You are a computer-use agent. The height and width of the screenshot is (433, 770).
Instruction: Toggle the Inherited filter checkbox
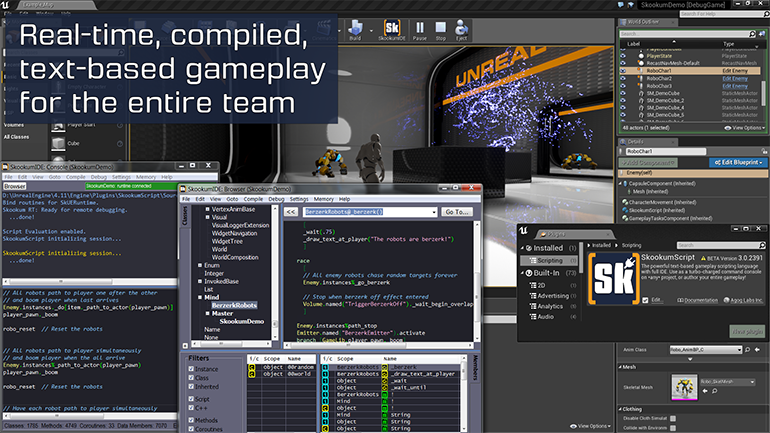(x=191, y=386)
